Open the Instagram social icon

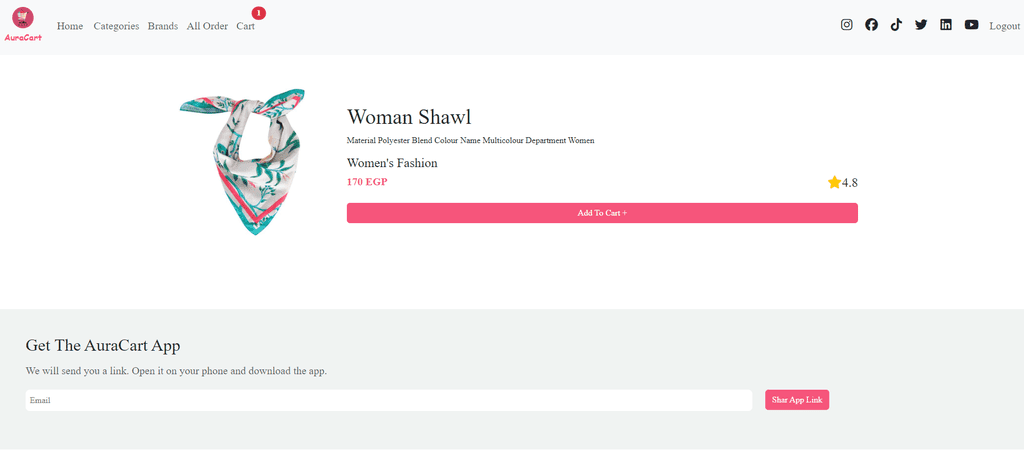[x=846, y=25]
